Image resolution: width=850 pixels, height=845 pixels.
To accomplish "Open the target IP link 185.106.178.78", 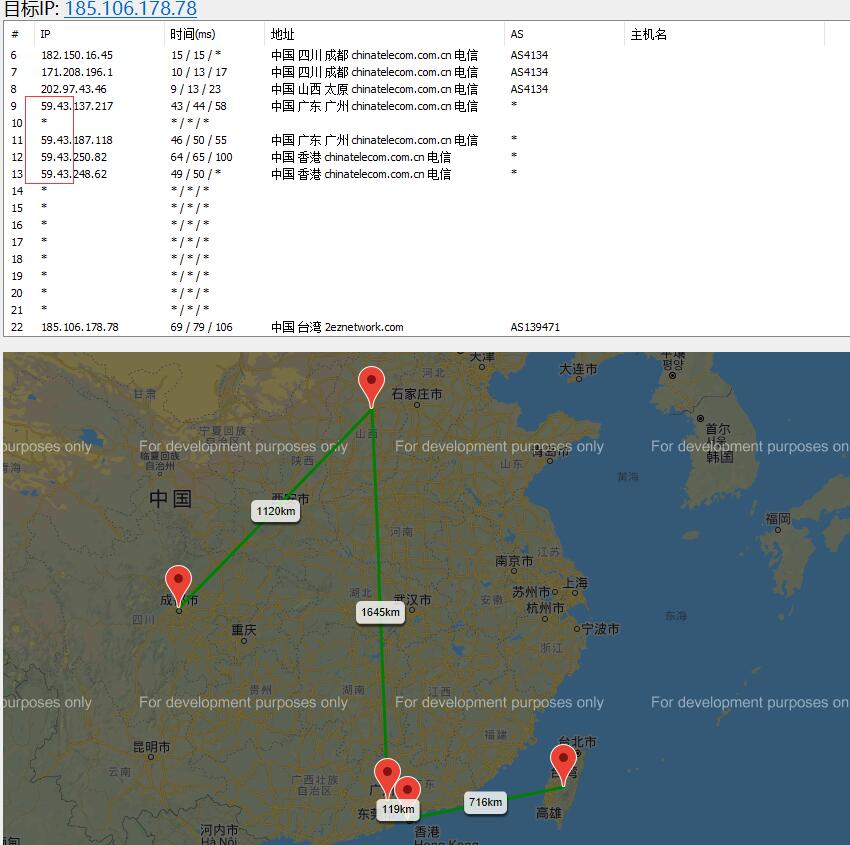I will [x=131, y=9].
